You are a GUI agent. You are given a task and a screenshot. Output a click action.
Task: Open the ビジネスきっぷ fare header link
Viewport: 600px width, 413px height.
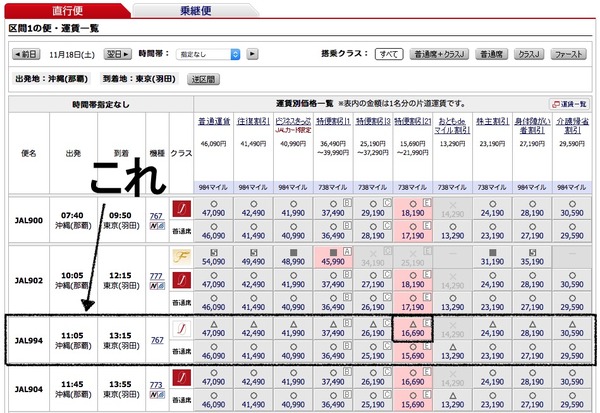tap(293, 121)
